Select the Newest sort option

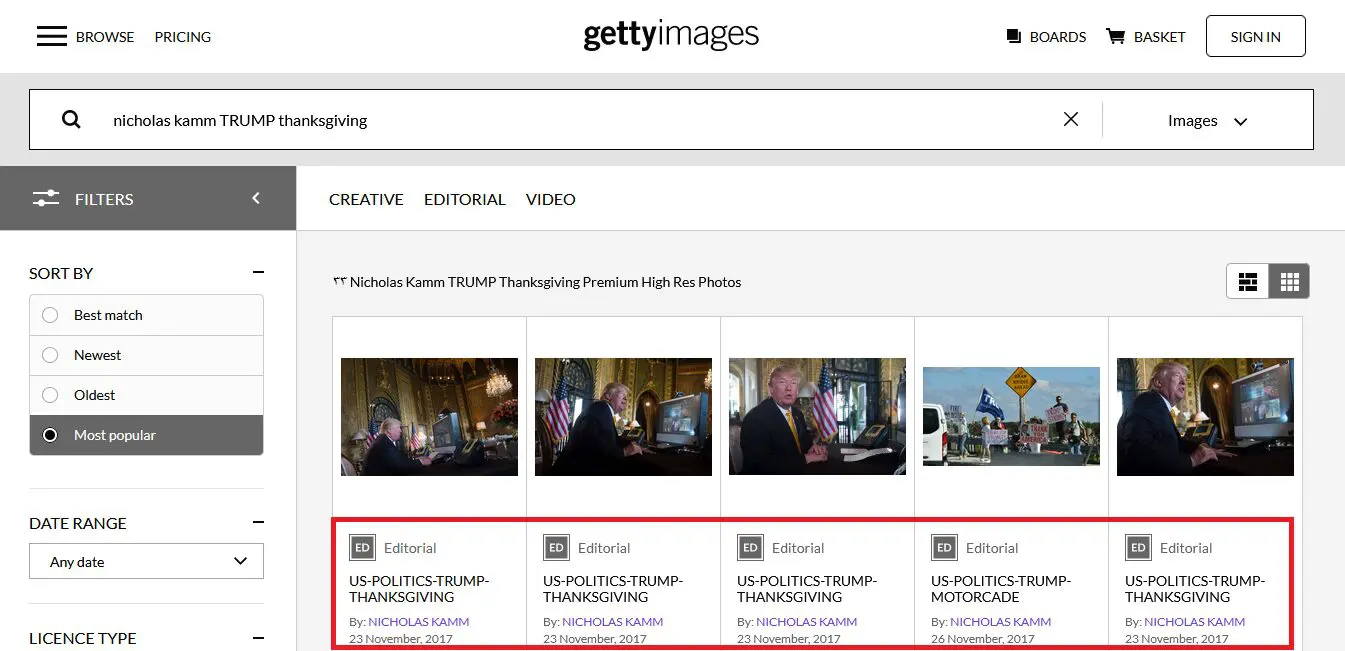coord(147,355)
